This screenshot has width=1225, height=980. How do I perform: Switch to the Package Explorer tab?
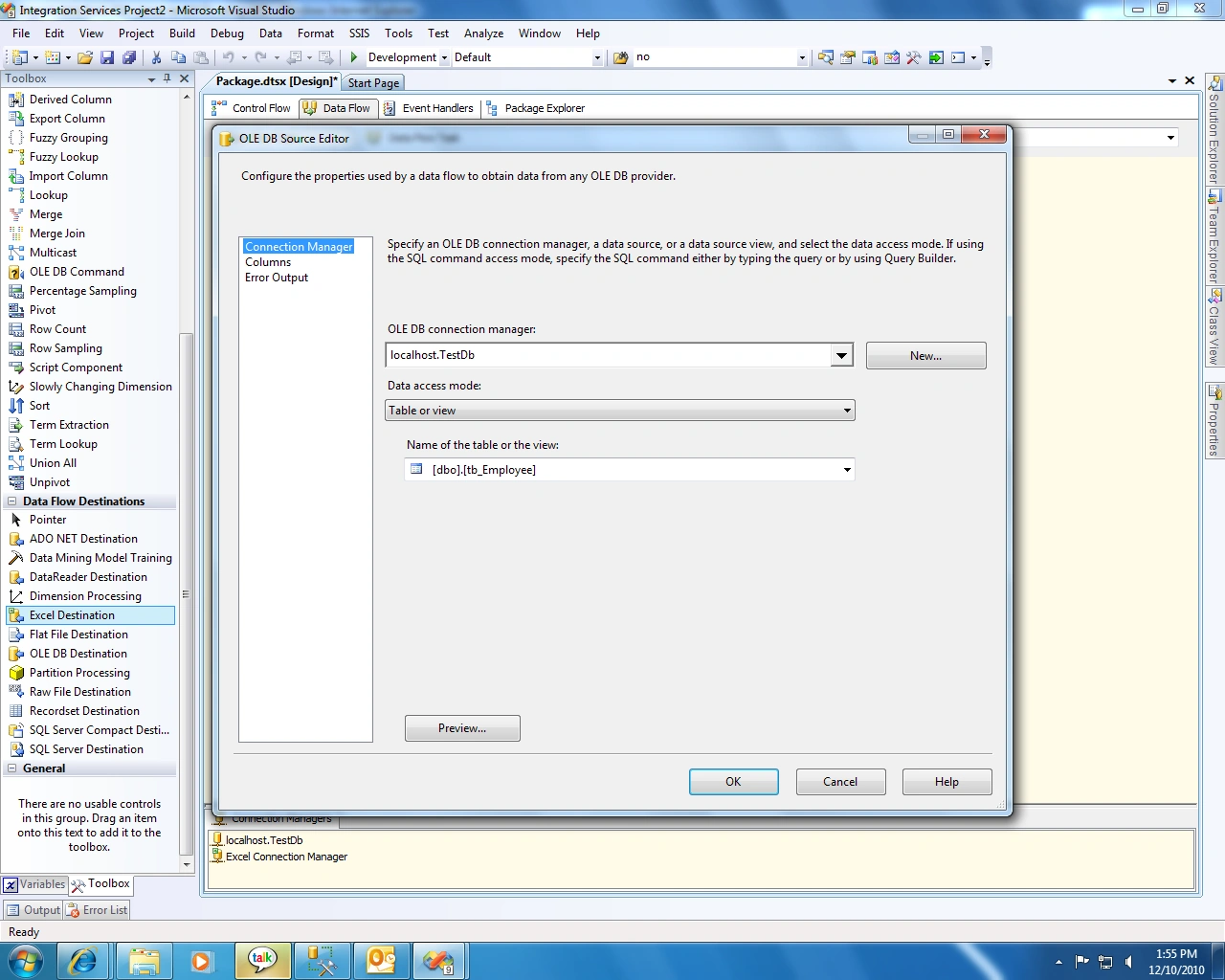(535, 108)
